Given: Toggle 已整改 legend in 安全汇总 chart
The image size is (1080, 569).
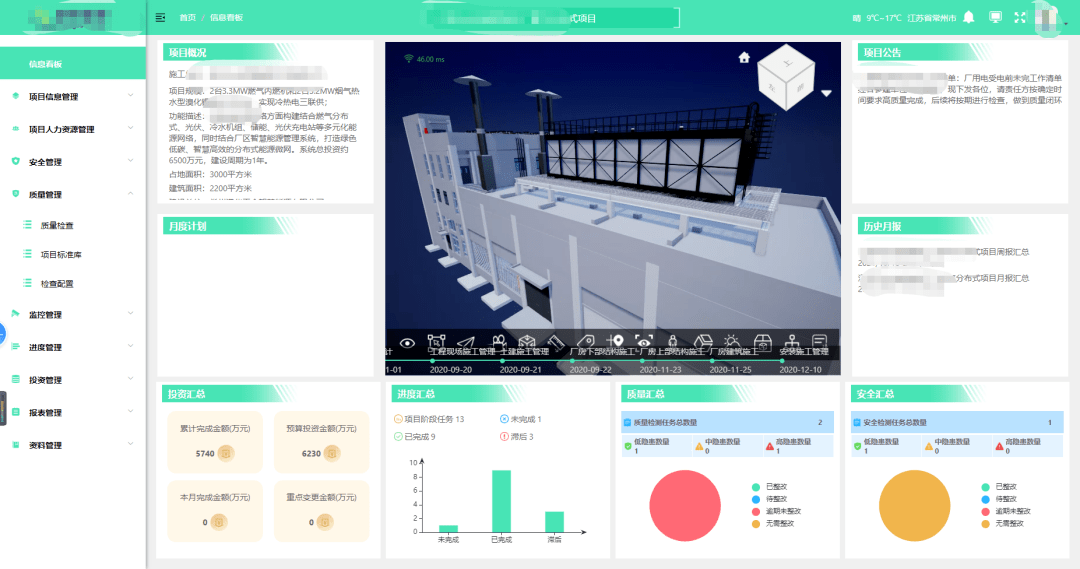Looking at the screenshot, I should click(999, 486).
